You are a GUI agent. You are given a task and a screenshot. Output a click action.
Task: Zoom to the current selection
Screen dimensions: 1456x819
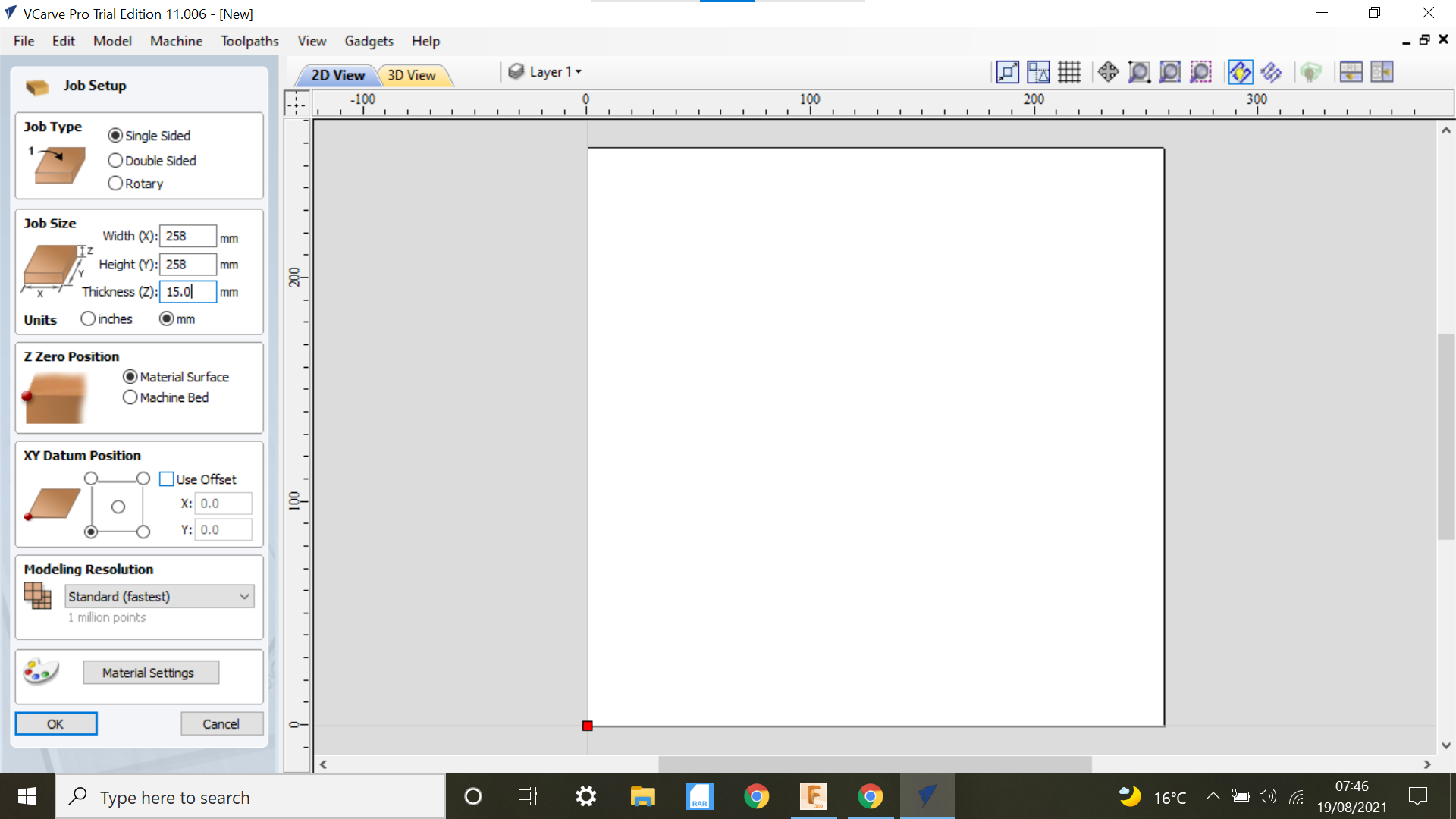pyautogui.click(x=1200, y=72)
